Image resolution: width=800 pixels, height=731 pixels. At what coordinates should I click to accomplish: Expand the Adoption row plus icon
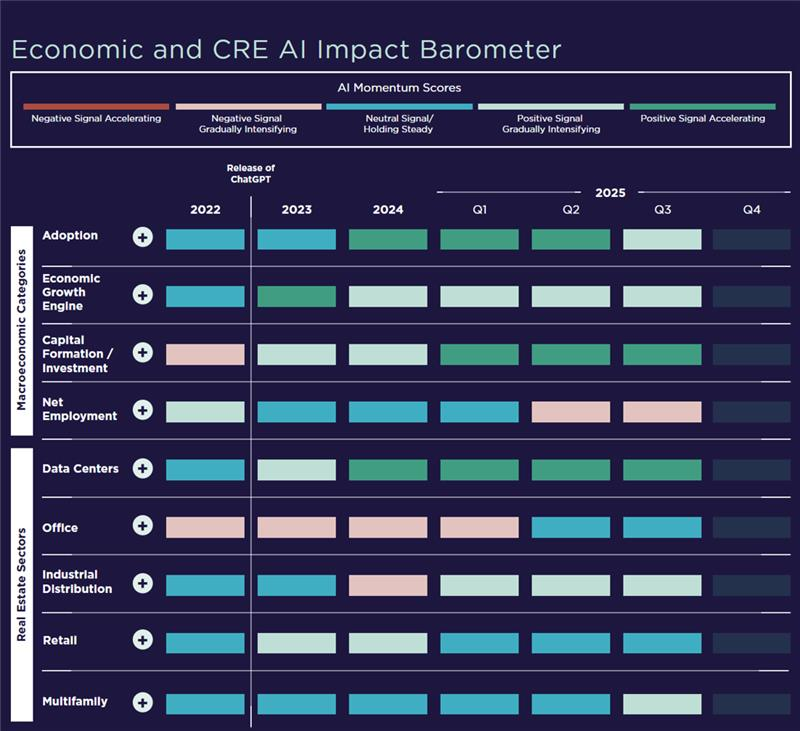143,238
